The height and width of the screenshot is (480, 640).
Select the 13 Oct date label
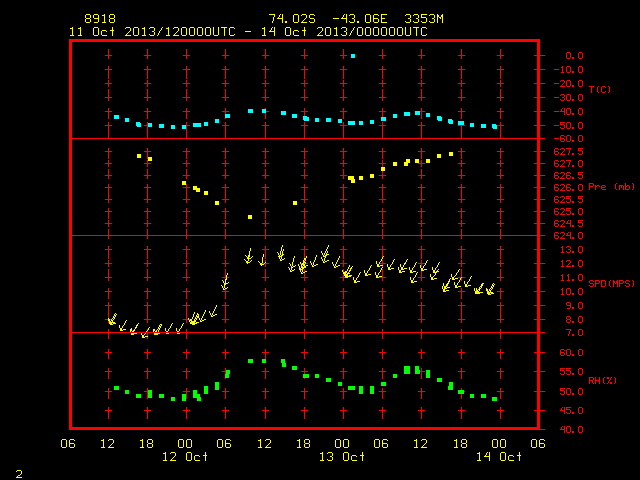pyautogui.click(x=342, y=456)
